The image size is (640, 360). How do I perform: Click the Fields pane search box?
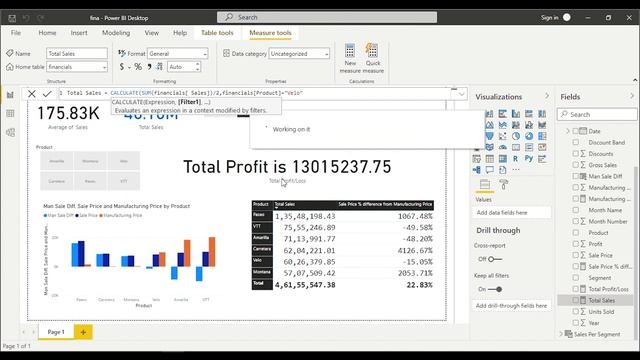(x=597, y=114)
